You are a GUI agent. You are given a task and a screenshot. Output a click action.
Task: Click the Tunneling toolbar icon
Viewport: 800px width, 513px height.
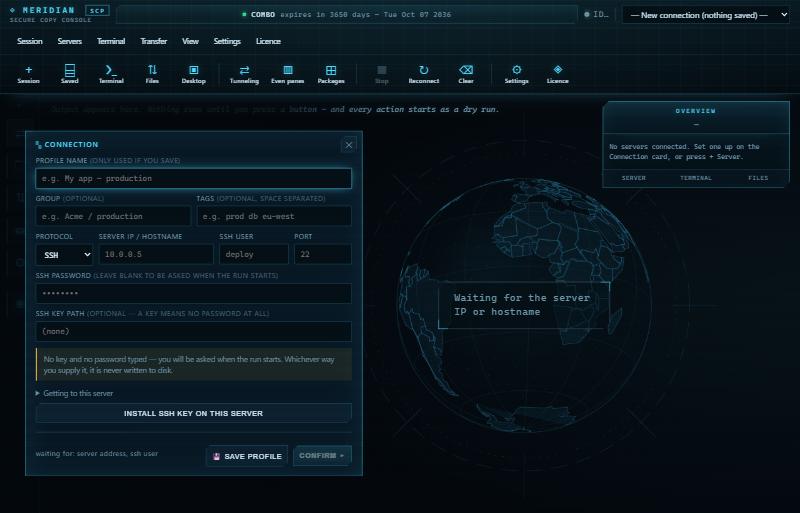click(244, 74)
